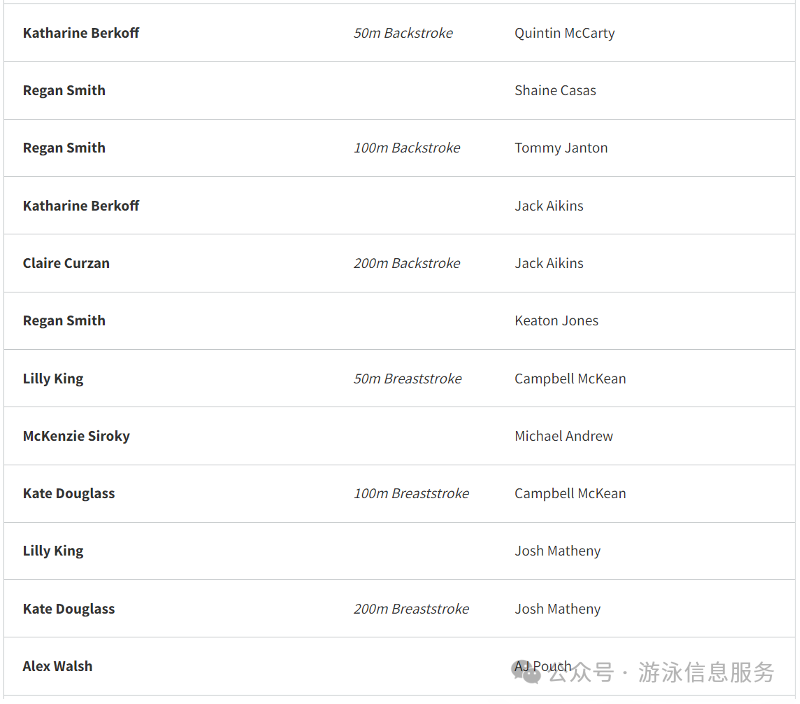Choose Keaton Jones in the table
This screenshot has width=800, height=704.
point(556,321)
